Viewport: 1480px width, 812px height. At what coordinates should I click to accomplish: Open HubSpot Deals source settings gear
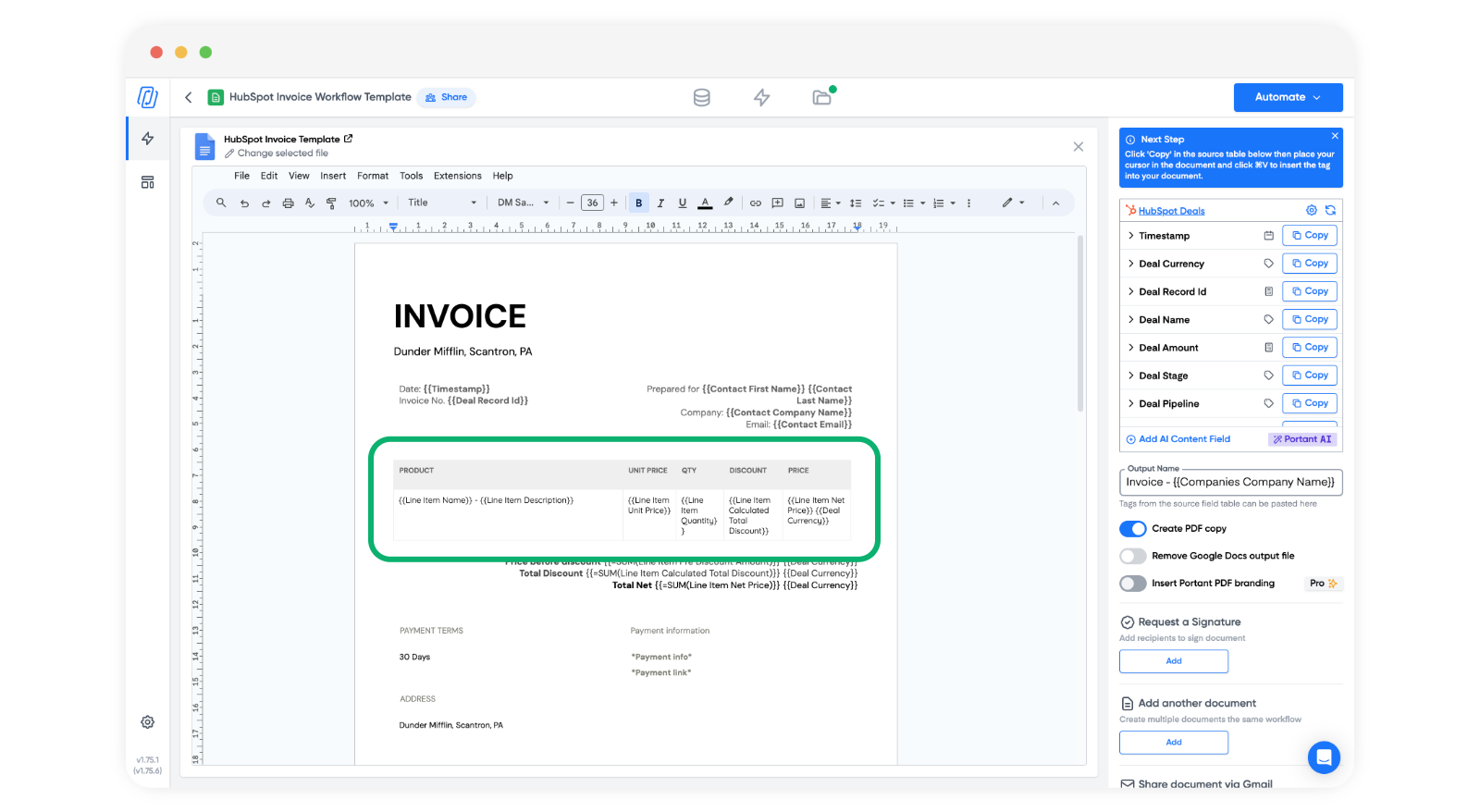[1311, 210]
